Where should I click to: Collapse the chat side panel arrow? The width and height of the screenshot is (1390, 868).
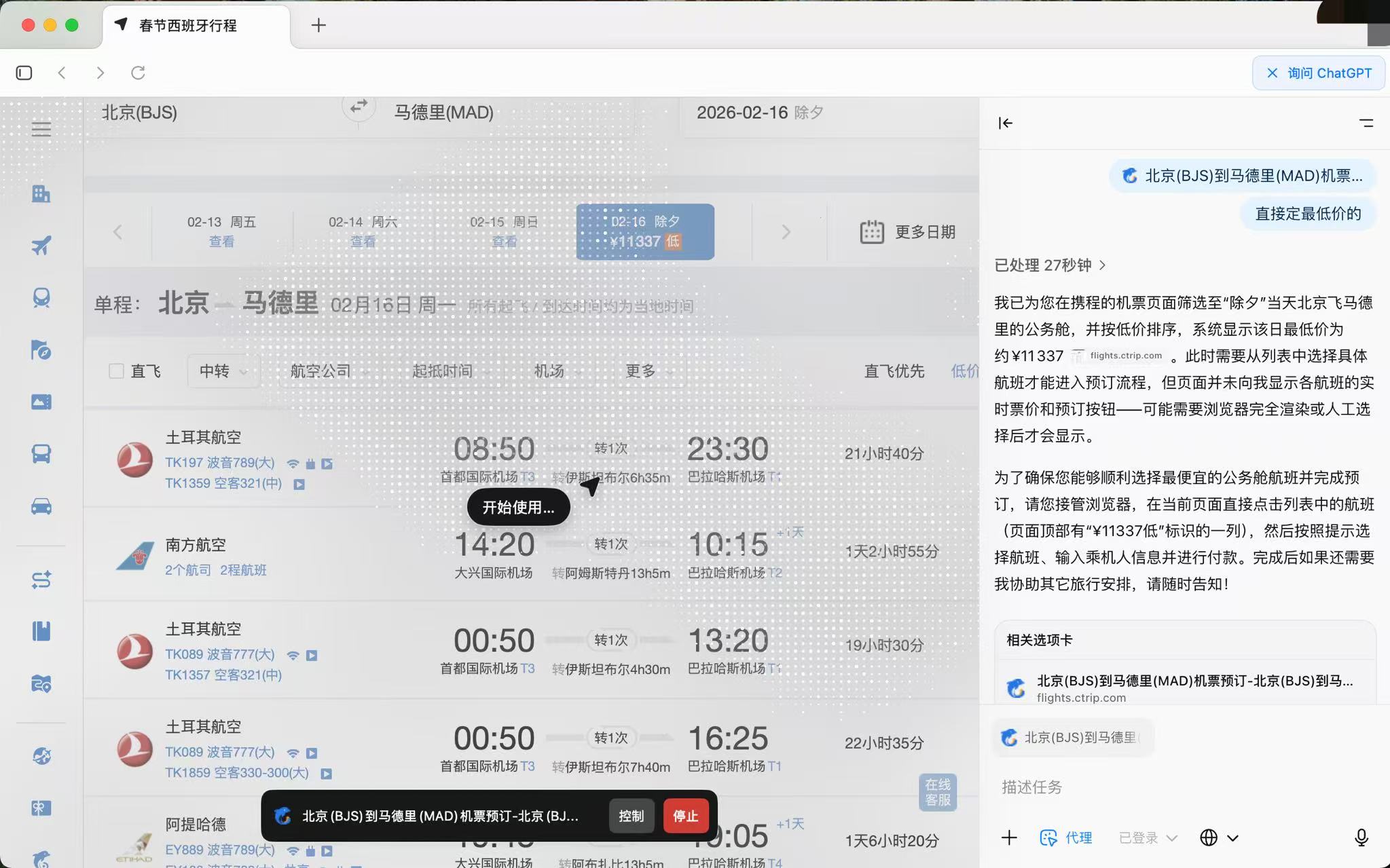(1006, 123)
